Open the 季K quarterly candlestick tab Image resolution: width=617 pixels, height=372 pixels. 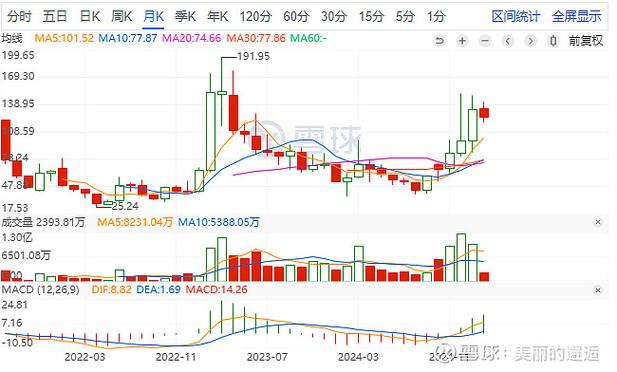[185, 16]
